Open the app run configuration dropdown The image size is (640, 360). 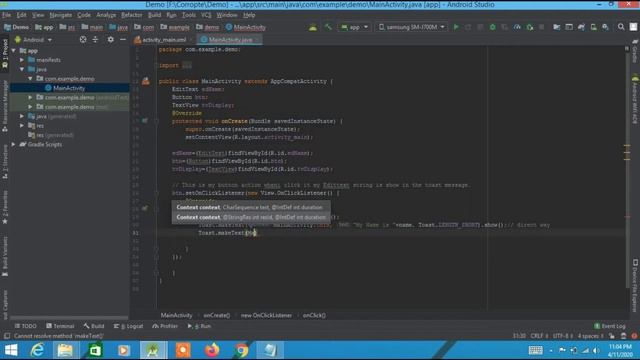tap(354, 27)
